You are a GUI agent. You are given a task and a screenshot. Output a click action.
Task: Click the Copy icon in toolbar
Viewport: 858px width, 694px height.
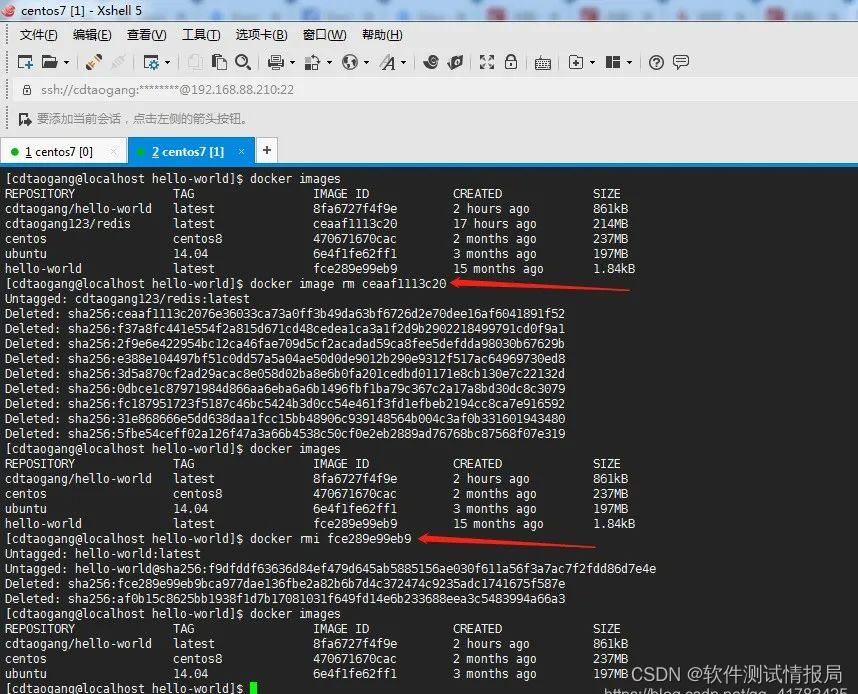(x=195, y=62)
